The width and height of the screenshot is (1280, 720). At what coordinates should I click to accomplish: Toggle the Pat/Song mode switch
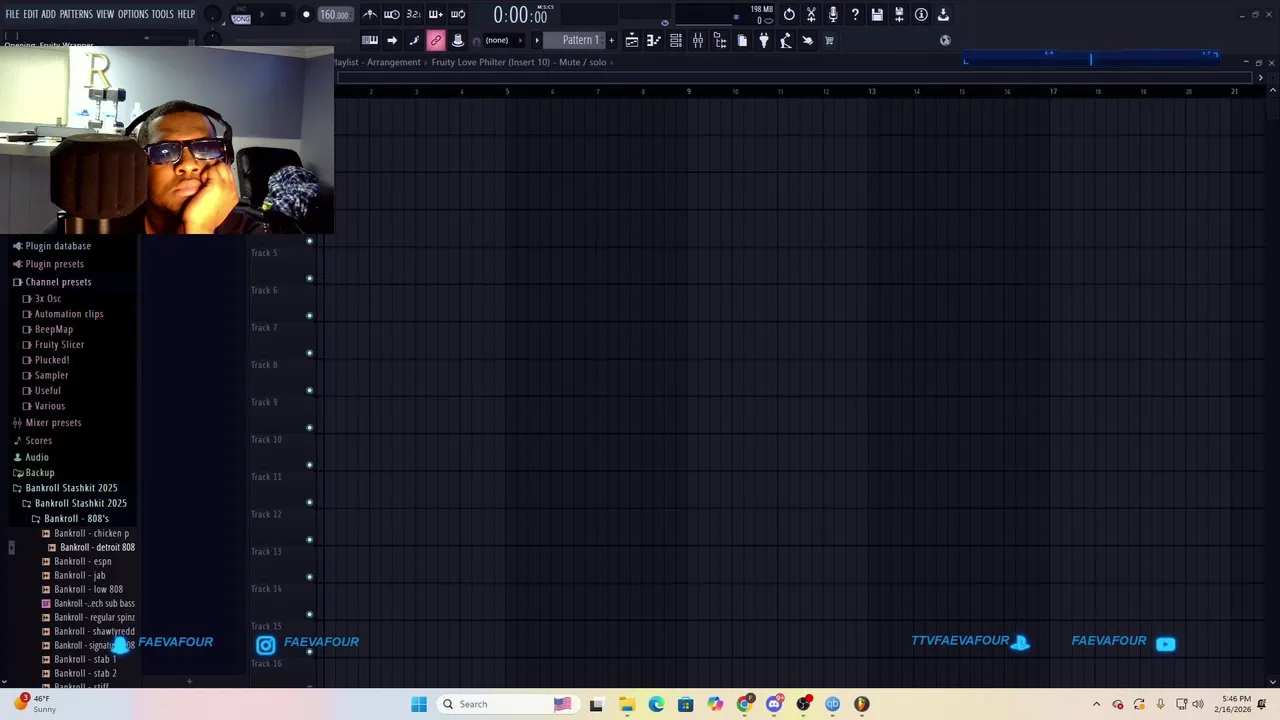[x=241, y=15]
